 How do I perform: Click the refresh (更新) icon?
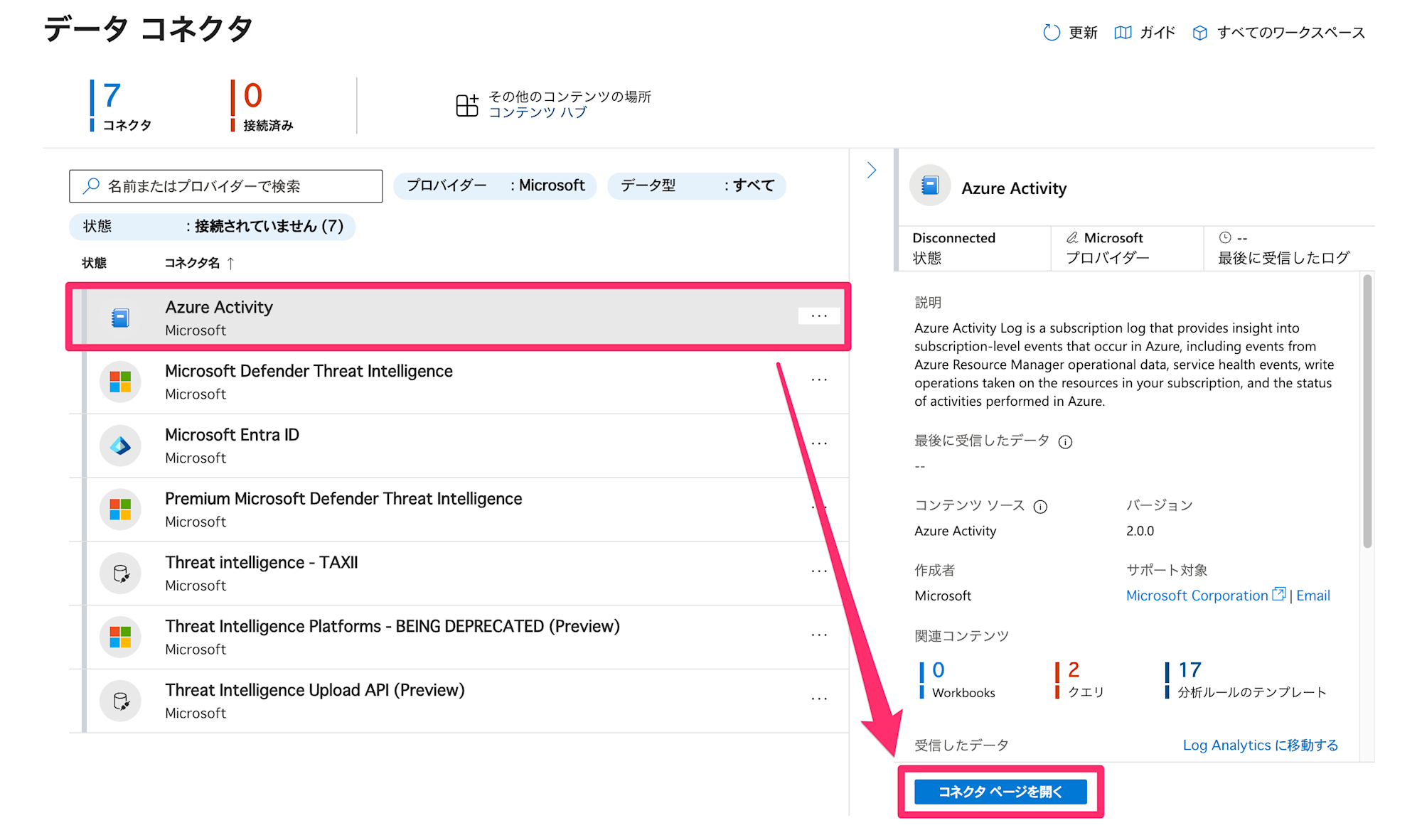(1051, 33)
